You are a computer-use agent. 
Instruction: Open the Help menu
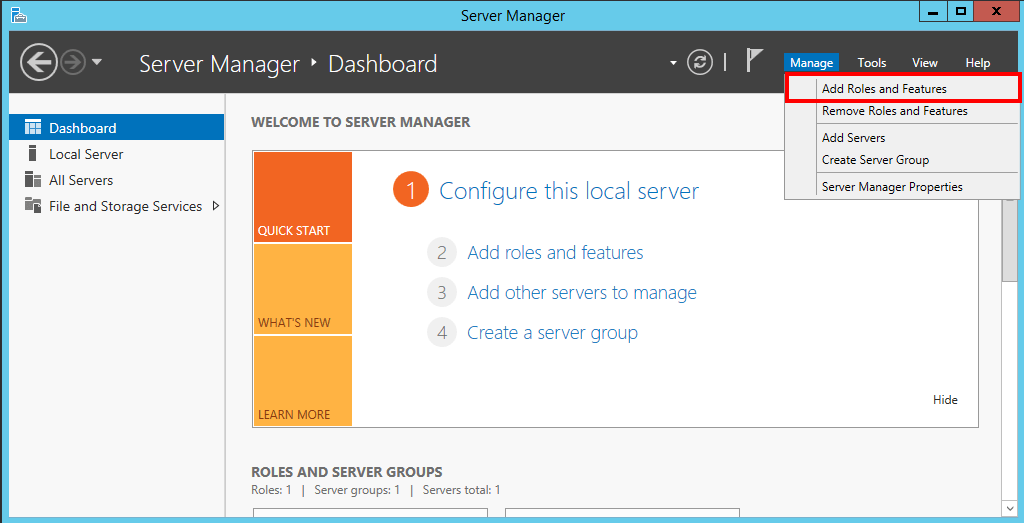(978, 63)
